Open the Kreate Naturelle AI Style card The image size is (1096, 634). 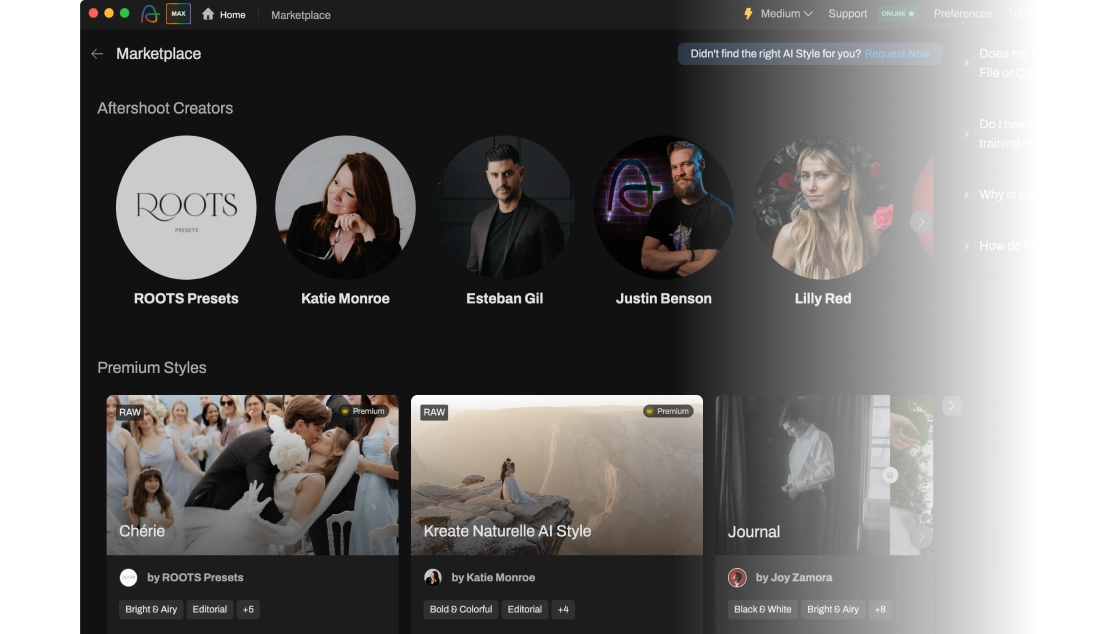tap(556, 475)
